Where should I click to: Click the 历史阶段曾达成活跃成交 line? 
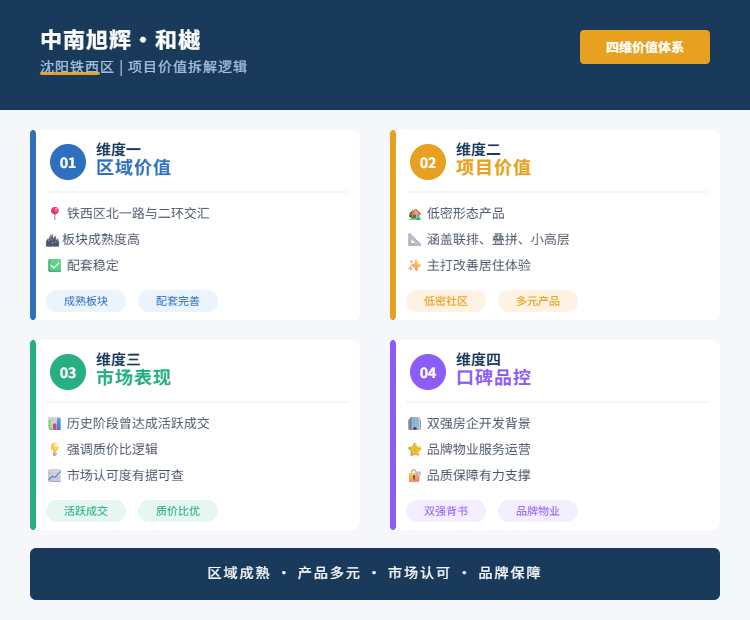138,423
